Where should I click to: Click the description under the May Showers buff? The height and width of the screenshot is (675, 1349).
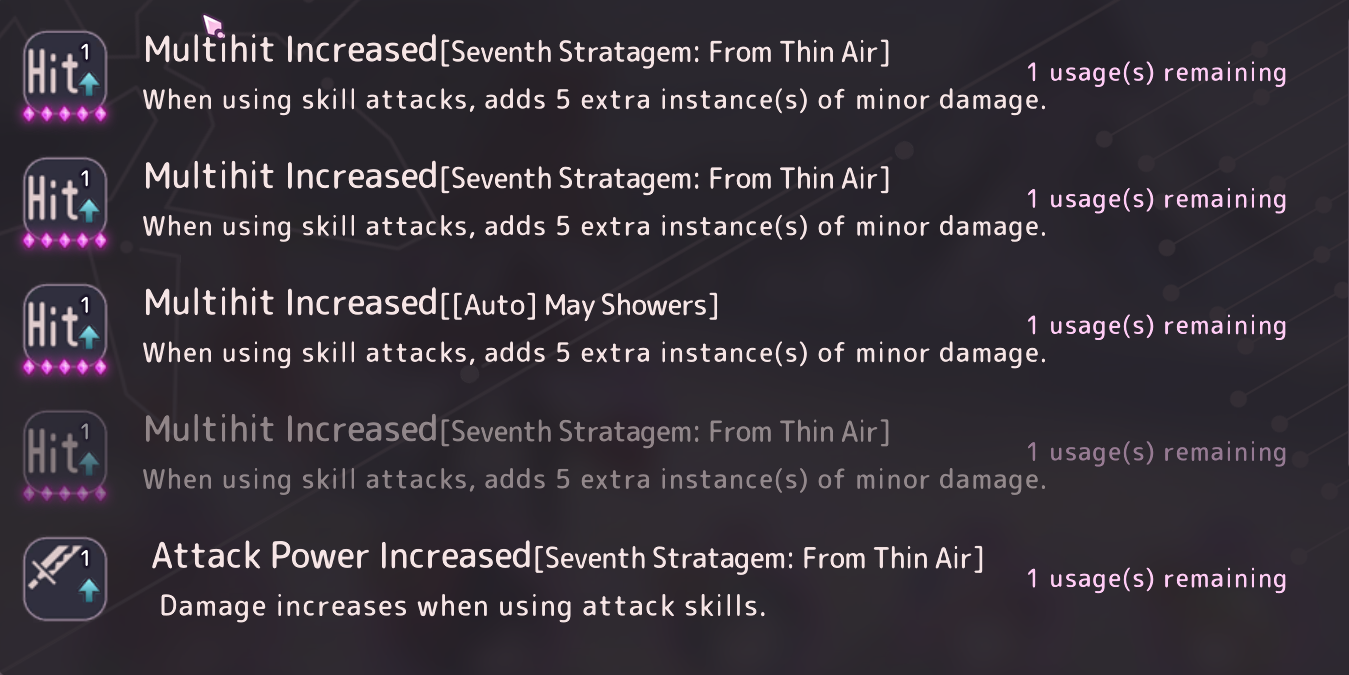point(595,353)
